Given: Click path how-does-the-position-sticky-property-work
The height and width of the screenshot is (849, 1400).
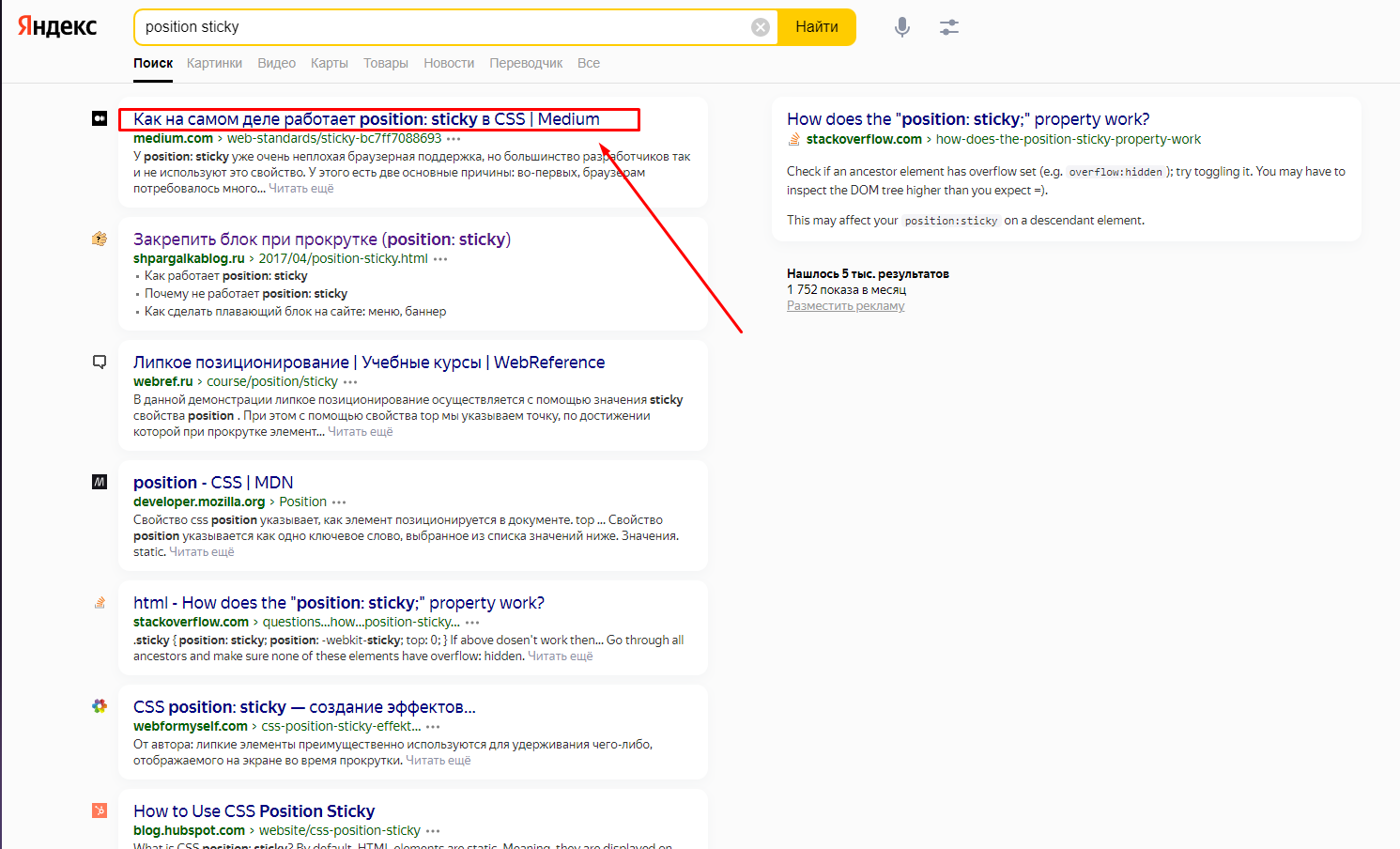Looking at the screenshot, I should (1069, 140).
